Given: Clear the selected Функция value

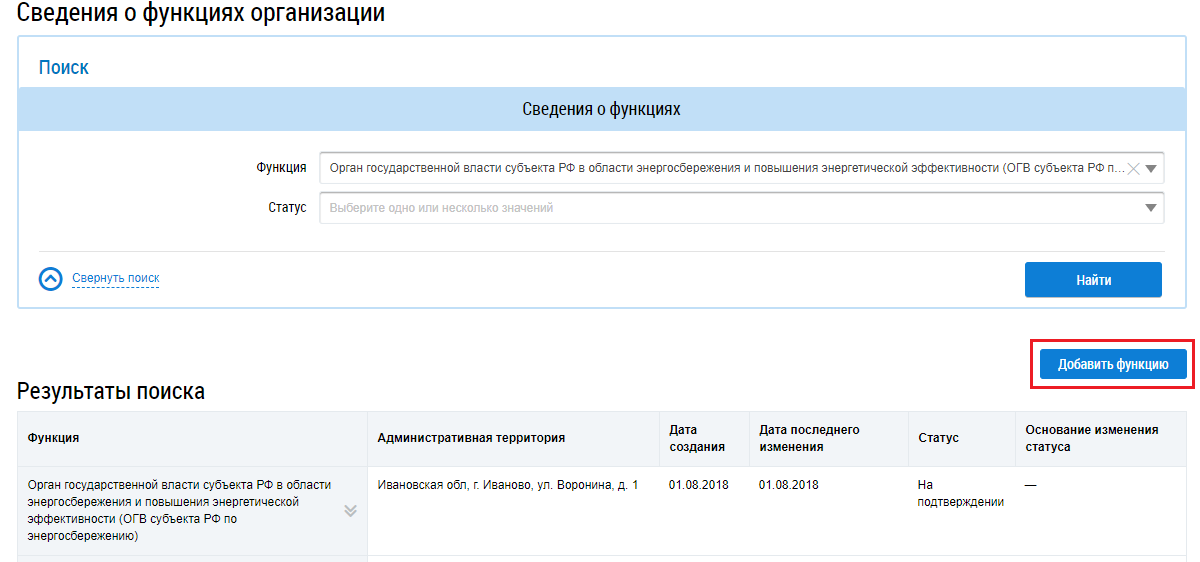Looking at the screenshot, I should coord(1133,169).
